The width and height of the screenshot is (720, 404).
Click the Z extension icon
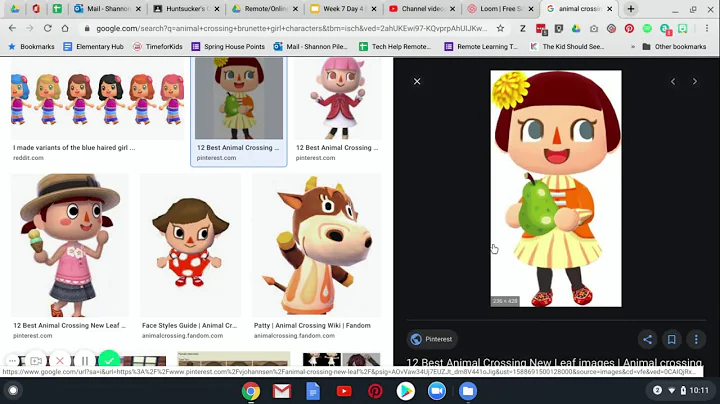(x=523, y=28)
